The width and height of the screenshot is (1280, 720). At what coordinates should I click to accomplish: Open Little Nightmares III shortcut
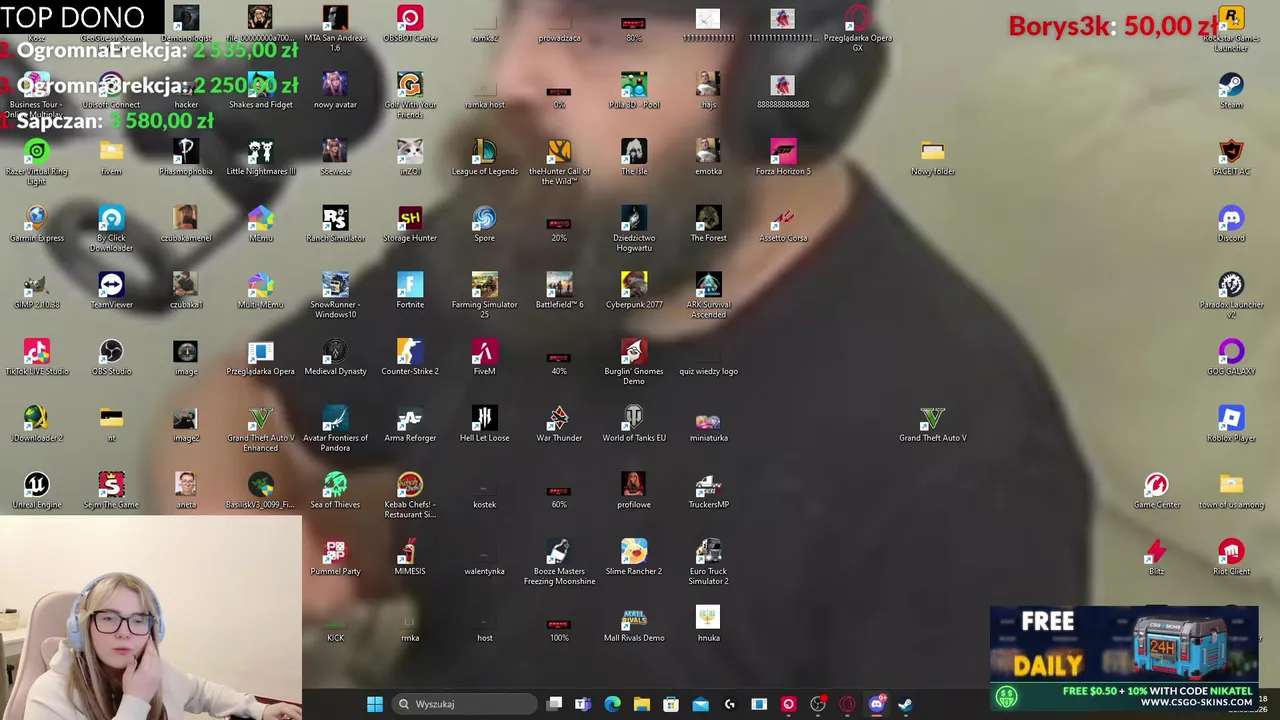[x=260, y=157]
